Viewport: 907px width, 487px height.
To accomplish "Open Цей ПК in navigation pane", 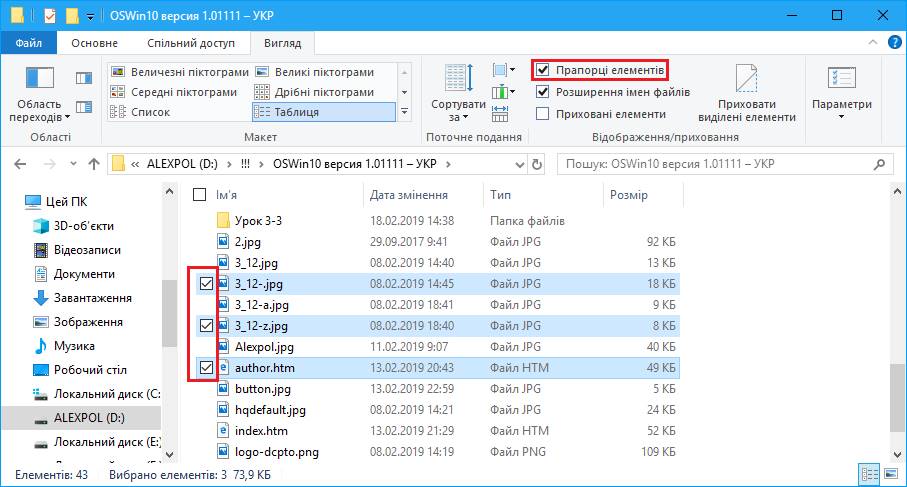I will pyautogui.click(x=67, y=202).
